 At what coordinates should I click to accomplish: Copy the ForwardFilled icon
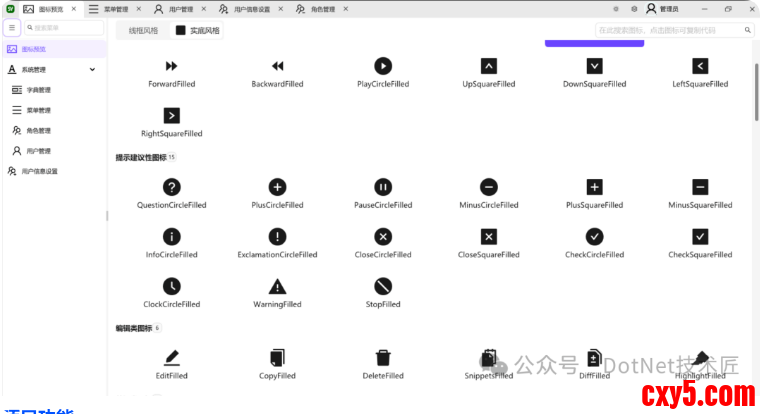click(x=172, y=66)
